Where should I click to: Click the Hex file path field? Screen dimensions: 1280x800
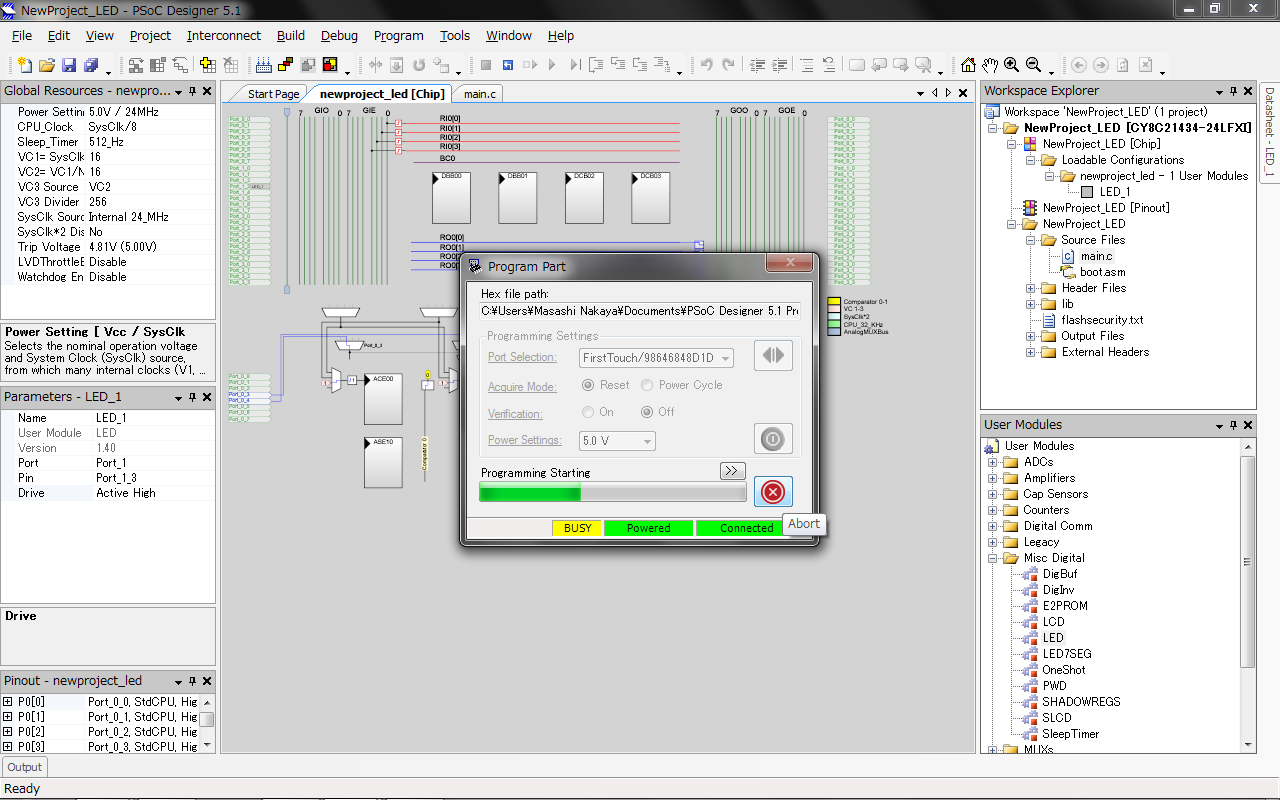point(640,311)
